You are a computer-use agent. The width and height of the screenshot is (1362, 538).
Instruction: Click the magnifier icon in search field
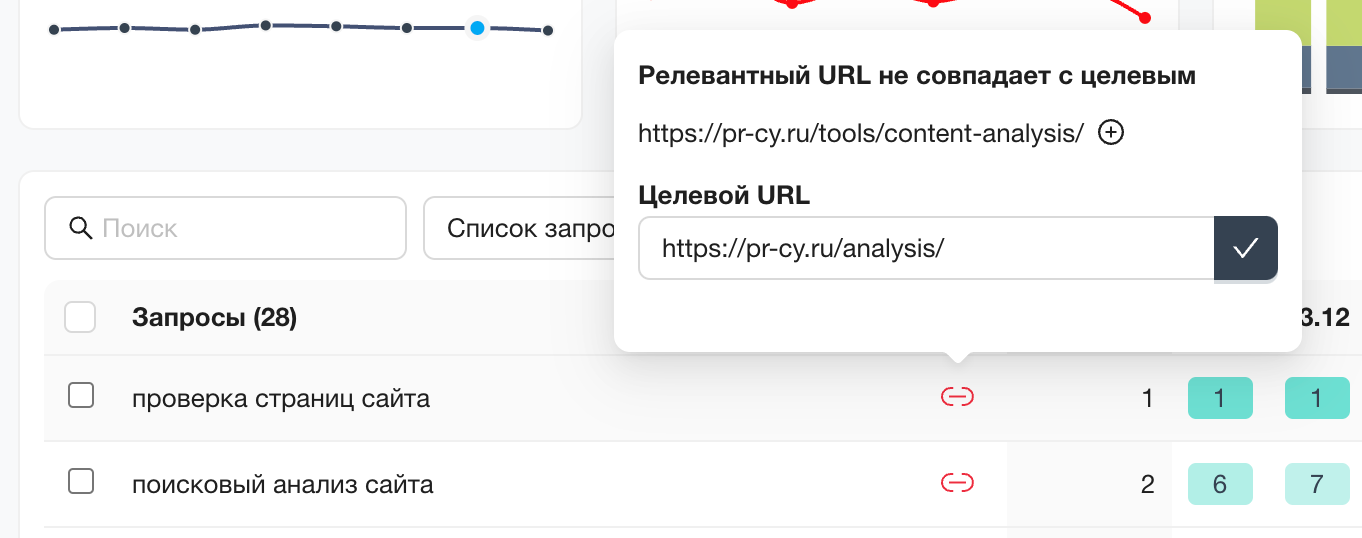[81, 228]
